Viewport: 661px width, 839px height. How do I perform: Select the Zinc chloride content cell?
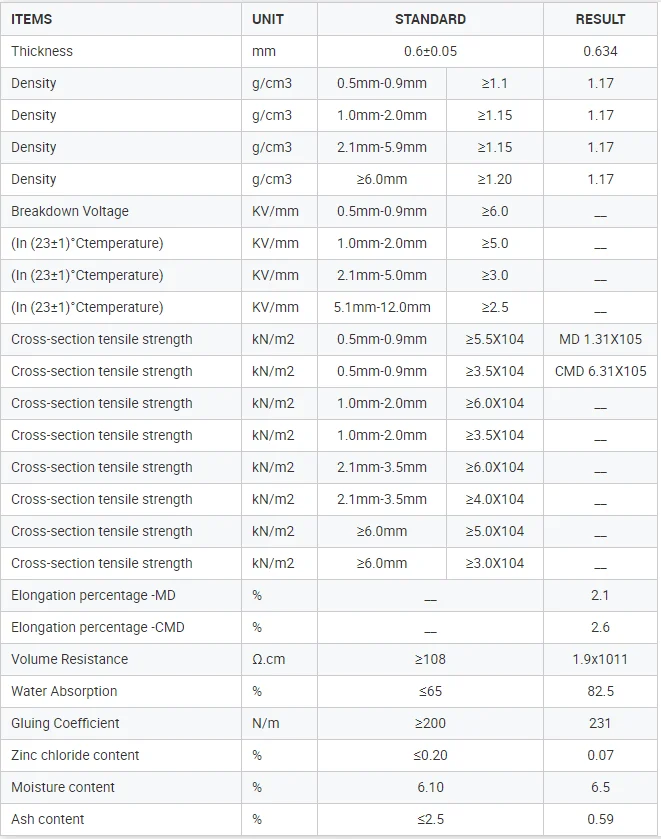(x=75, y=755)
